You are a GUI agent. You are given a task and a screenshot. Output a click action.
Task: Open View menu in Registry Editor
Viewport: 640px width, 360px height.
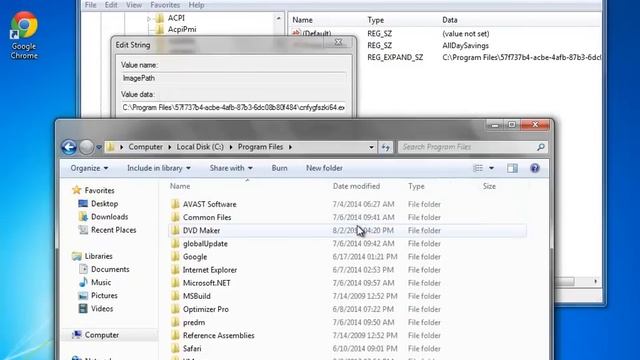tap(134, 5)
